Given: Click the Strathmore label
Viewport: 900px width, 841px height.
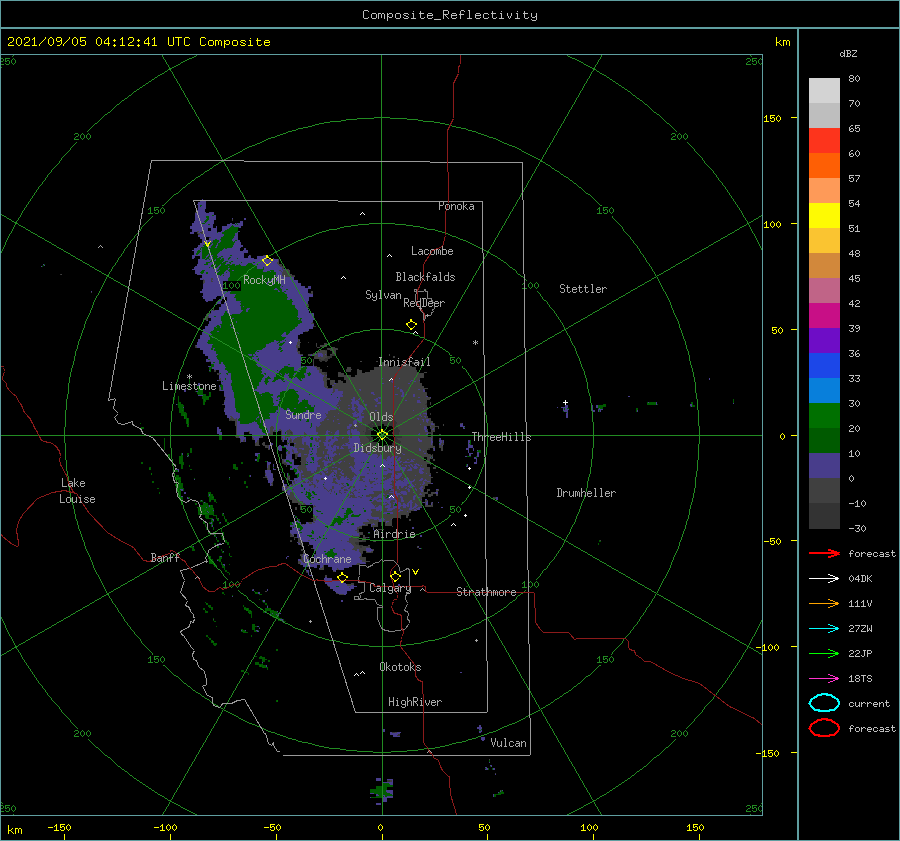Looking at the screenshot, I should click(486, 592).
